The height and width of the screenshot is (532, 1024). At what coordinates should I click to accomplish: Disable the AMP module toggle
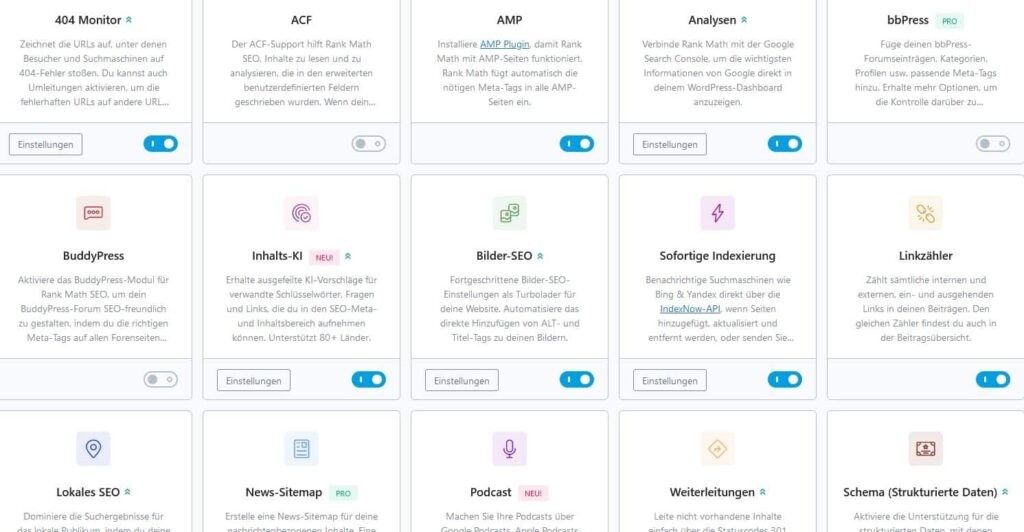(x=576, y=144)
